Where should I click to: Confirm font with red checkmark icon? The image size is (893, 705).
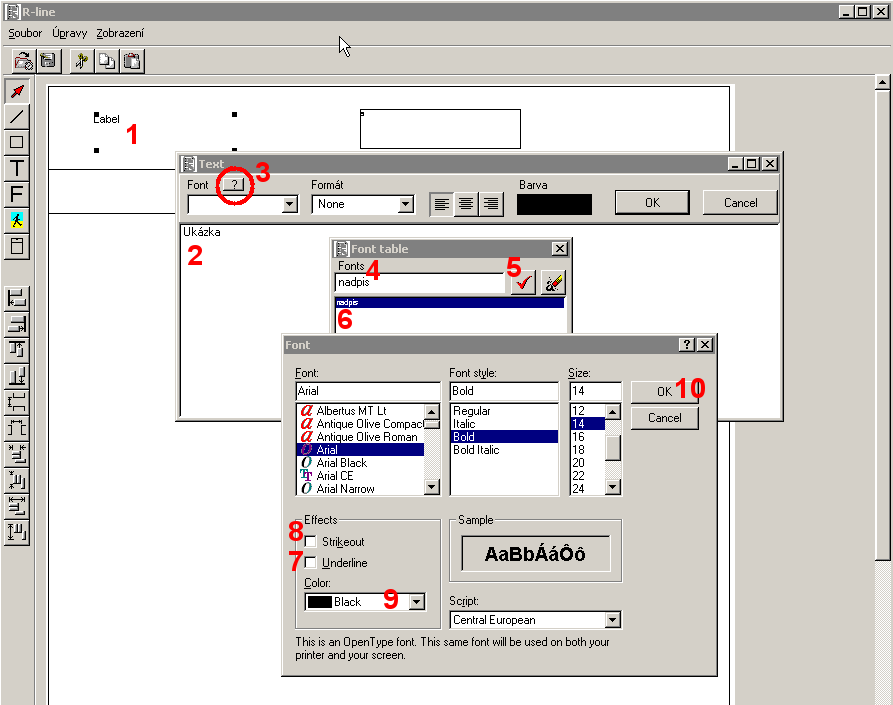tap(523, 283)
